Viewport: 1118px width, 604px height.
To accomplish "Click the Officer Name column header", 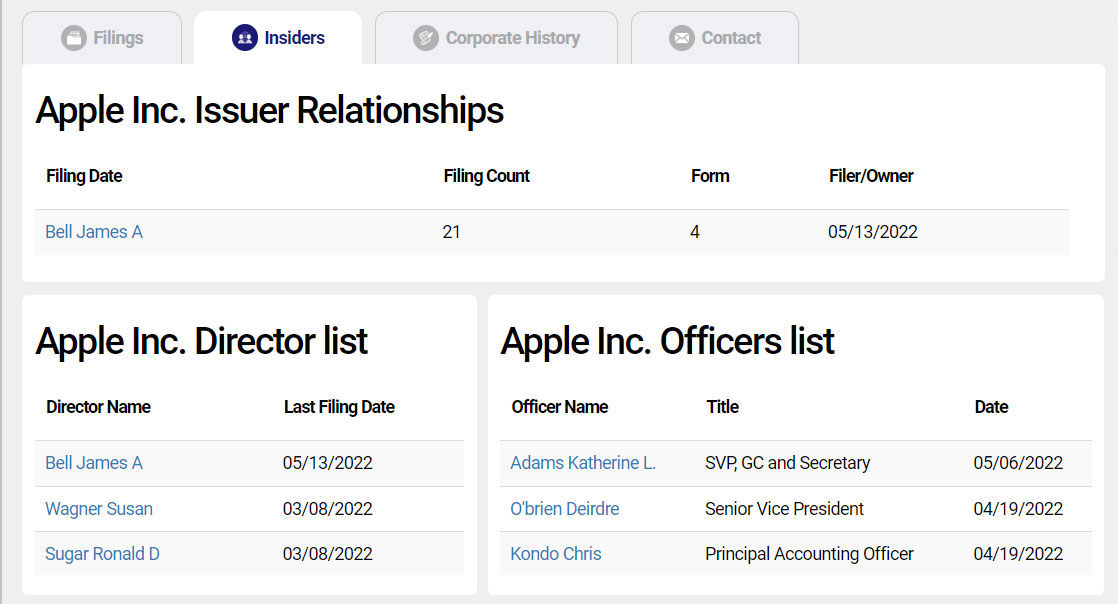I will (560, 407).
